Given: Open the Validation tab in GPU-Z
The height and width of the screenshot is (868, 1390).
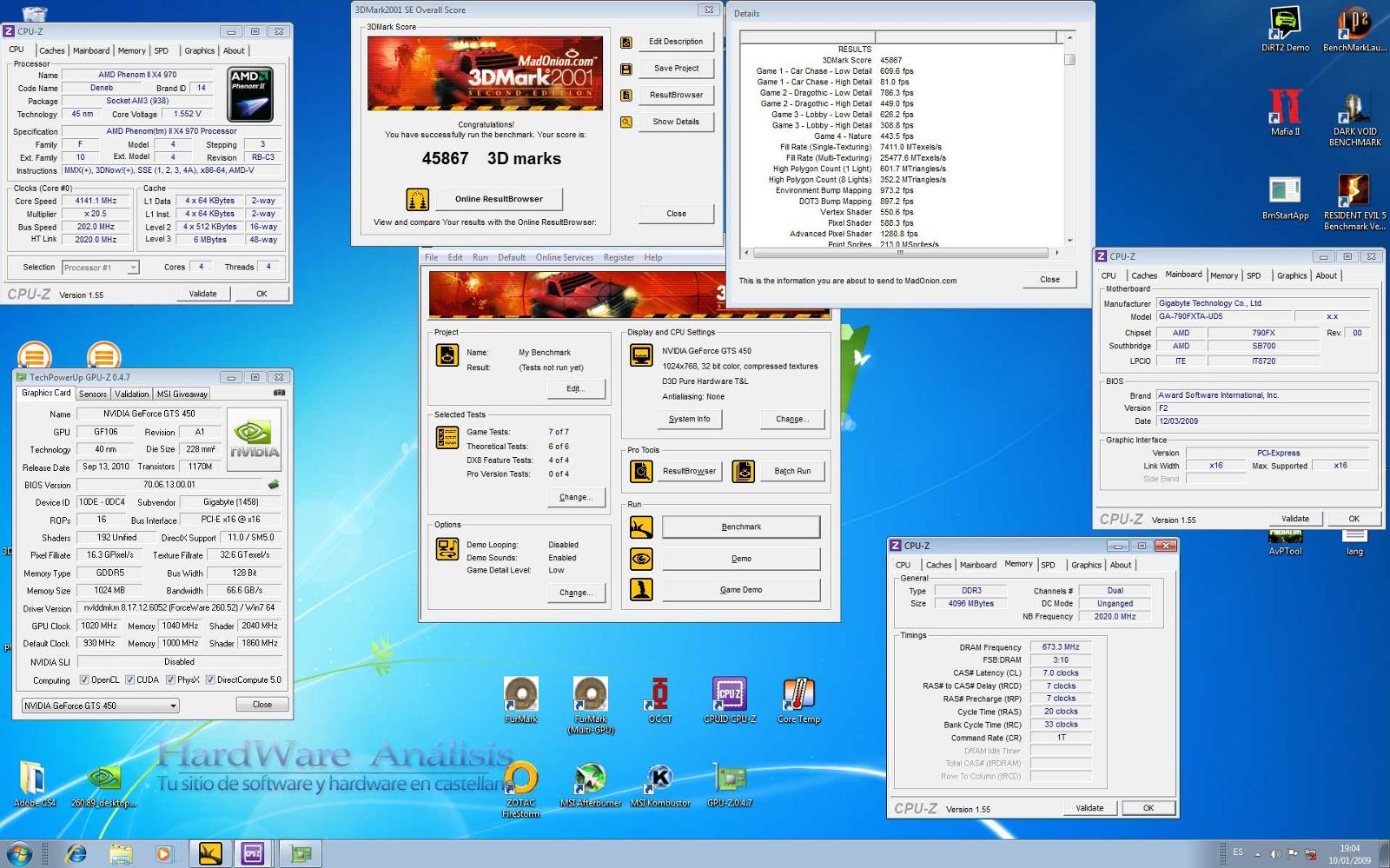Looking at the screenshot, I should (132, 394).
